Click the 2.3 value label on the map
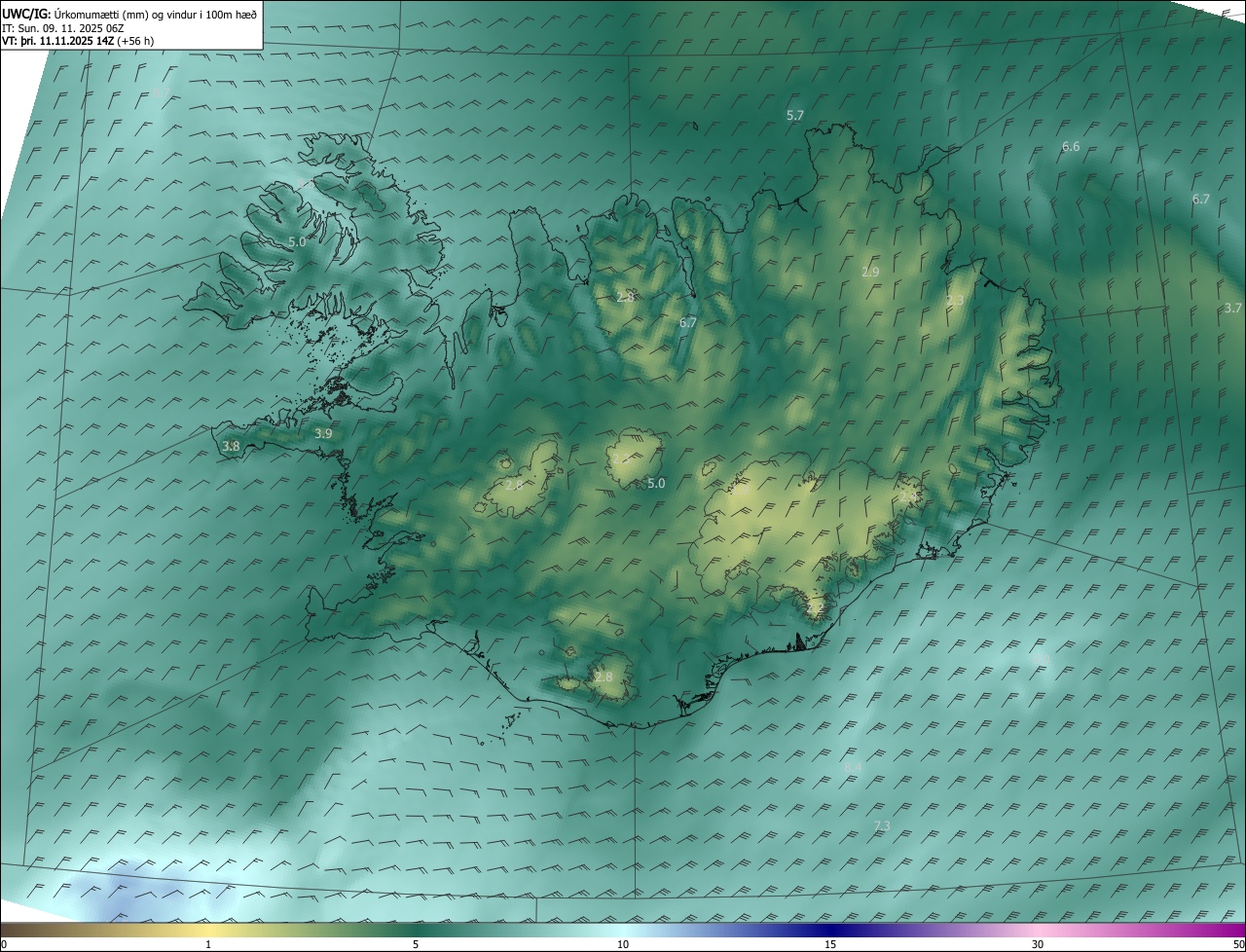 pyautogui.click(x=954, y=301)
